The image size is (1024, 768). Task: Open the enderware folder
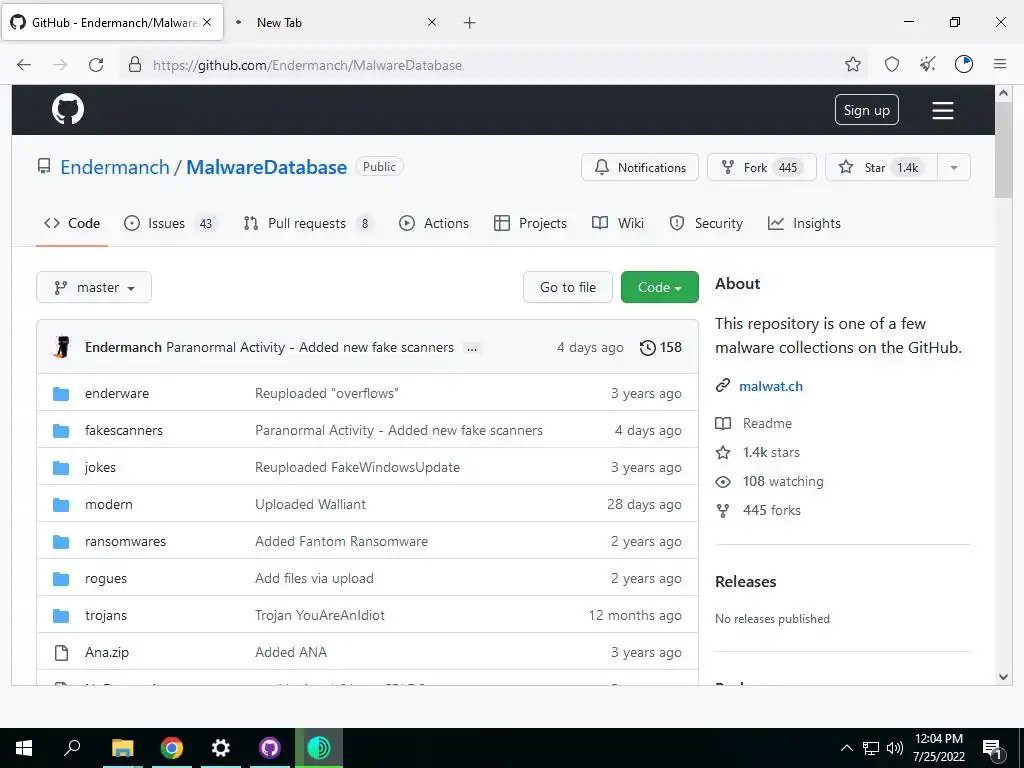(x=117, y=393)
